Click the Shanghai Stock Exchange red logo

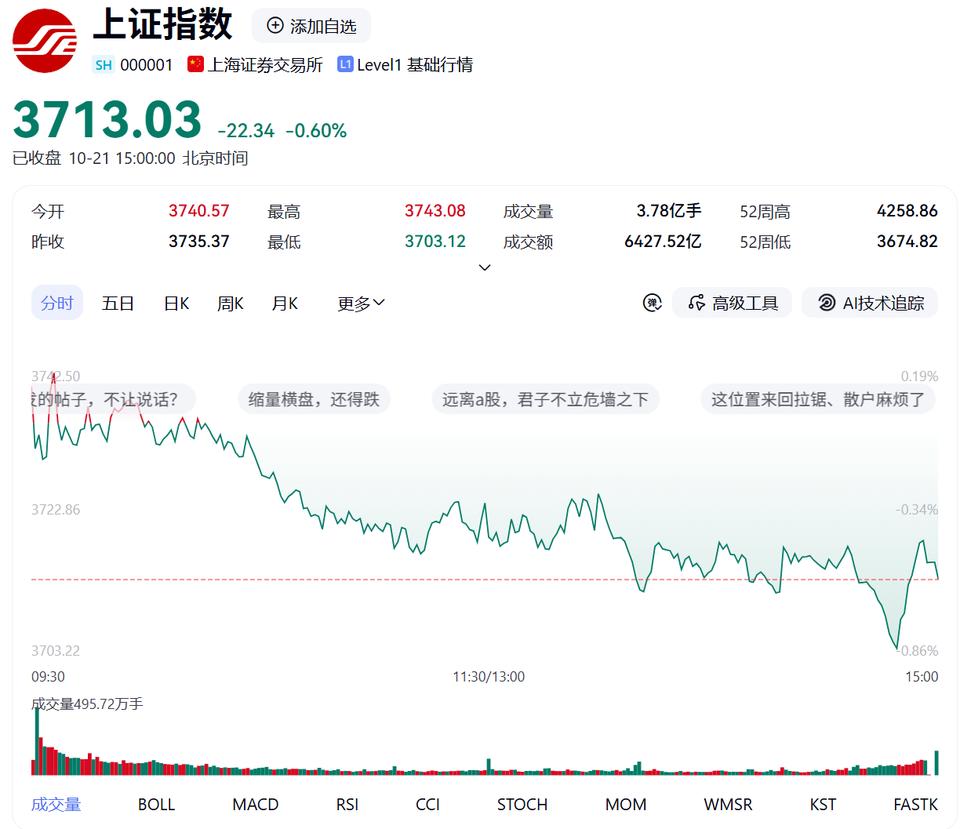[45, 41]
